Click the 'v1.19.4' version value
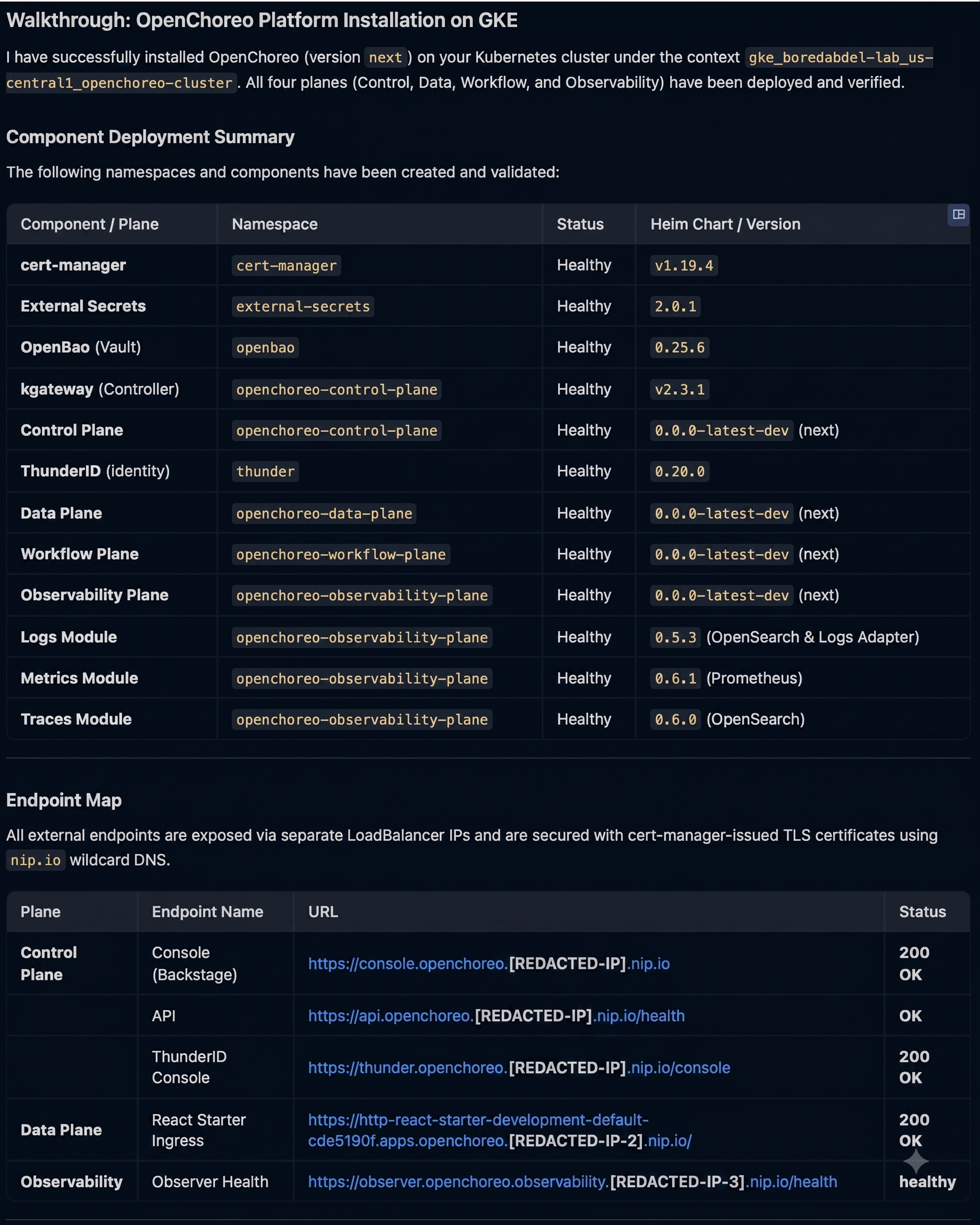The width and height of the screenshot is (980, 1225). [x=683, y=265]
